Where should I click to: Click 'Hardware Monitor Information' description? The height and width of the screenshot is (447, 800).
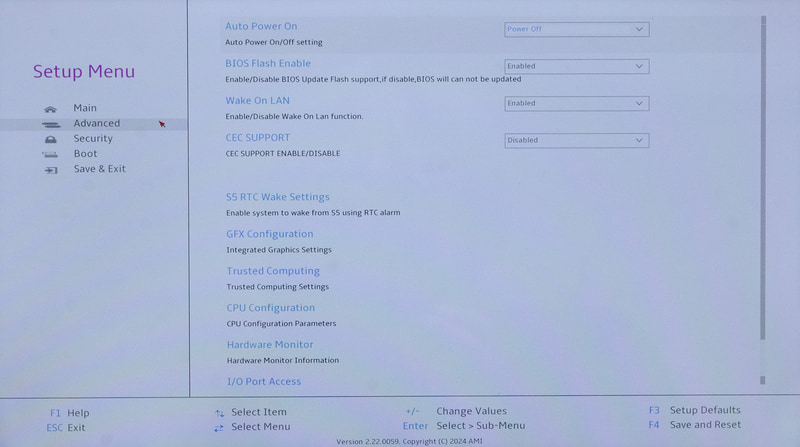coord(283,360)
